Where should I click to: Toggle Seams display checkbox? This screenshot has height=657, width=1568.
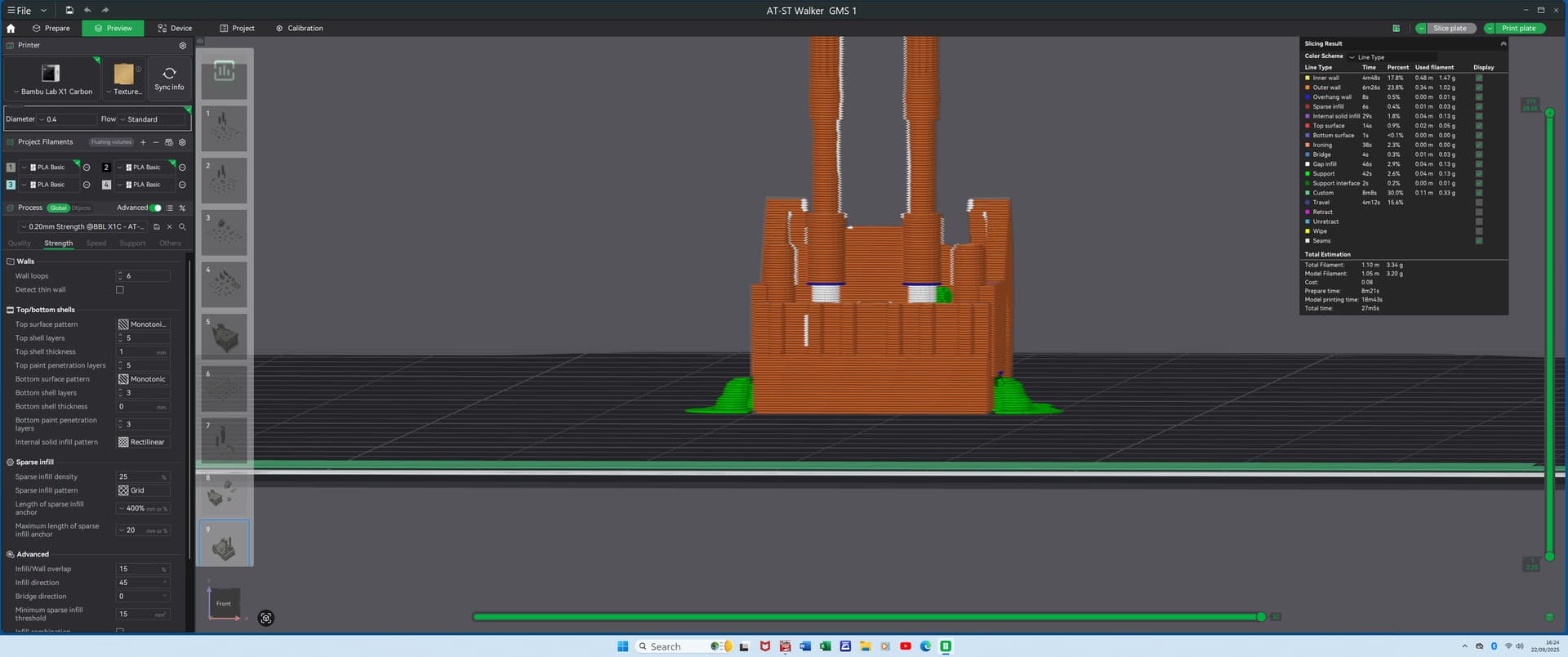[1478, 241]
